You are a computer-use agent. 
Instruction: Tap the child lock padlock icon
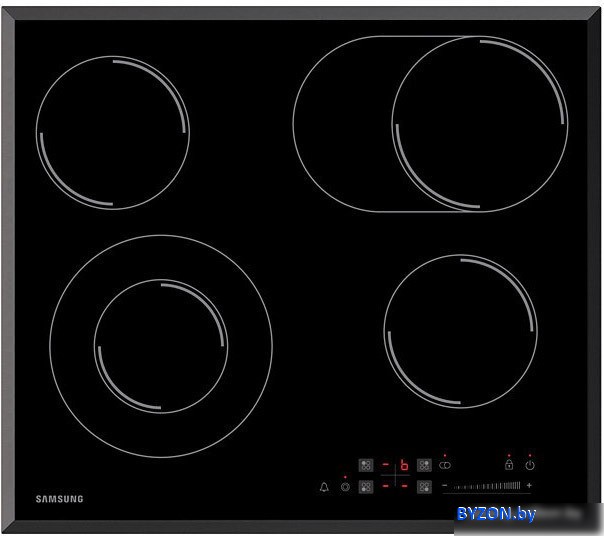pos(508,465)
